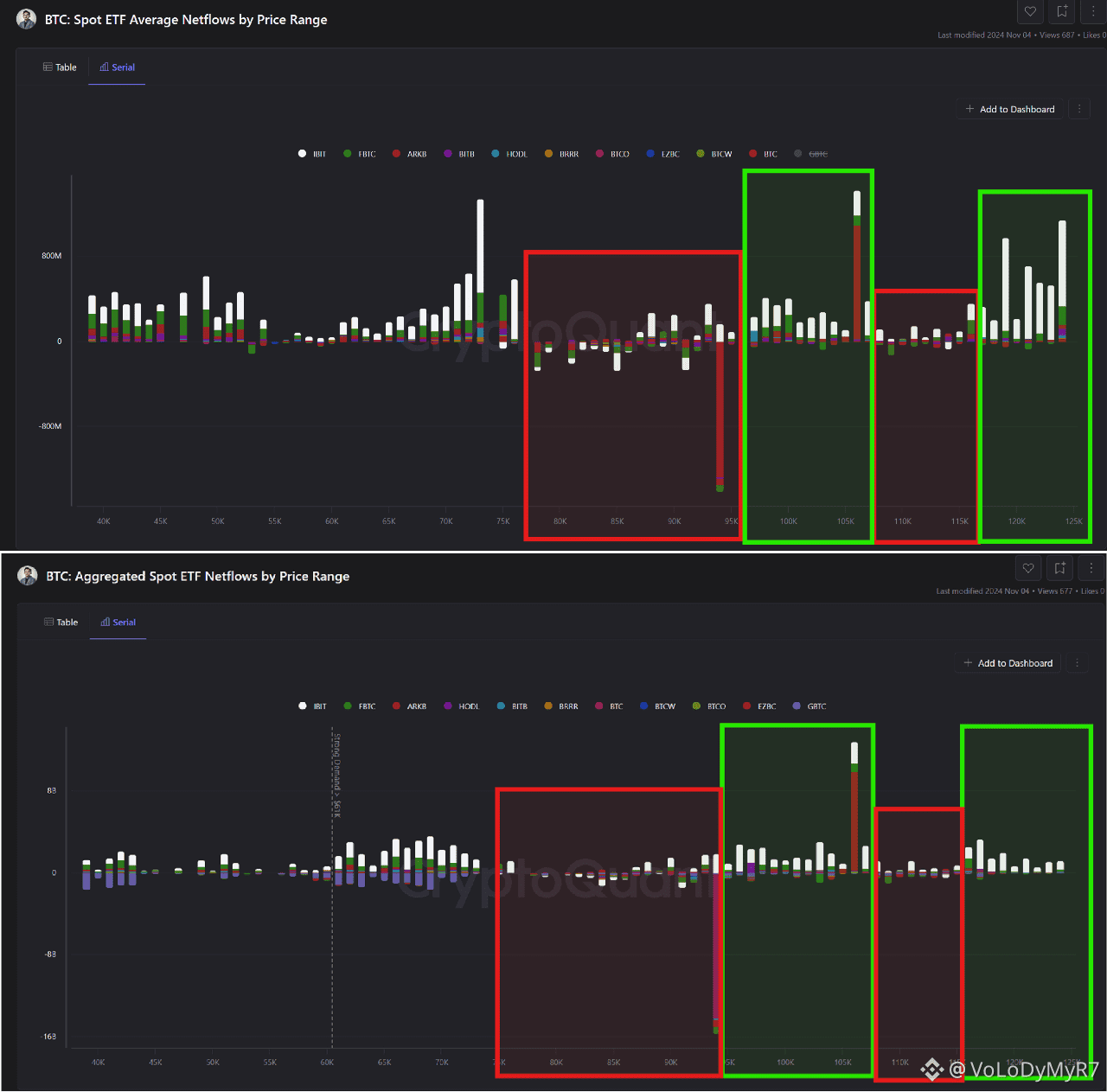The image size is (1107, 1092).
Task: Click Add to Dashboard on top chart
Action: pyautogui.click(x=1010, y=110)
